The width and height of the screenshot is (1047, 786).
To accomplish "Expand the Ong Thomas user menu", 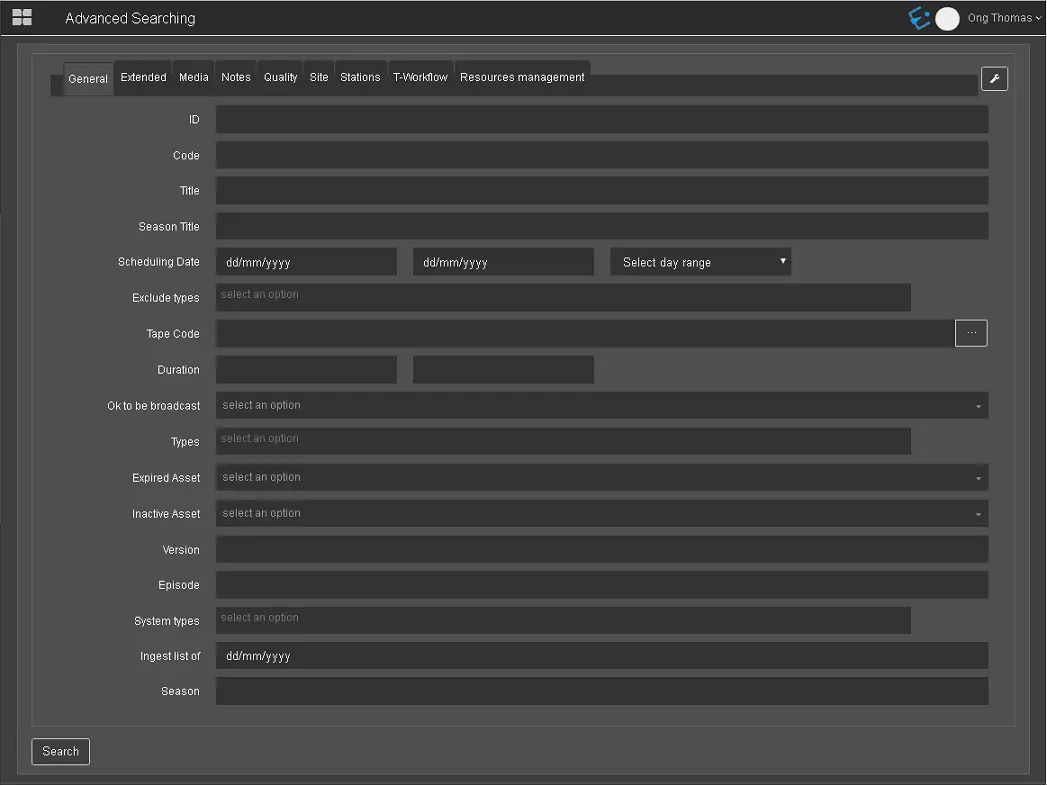I will point(1003,18).
